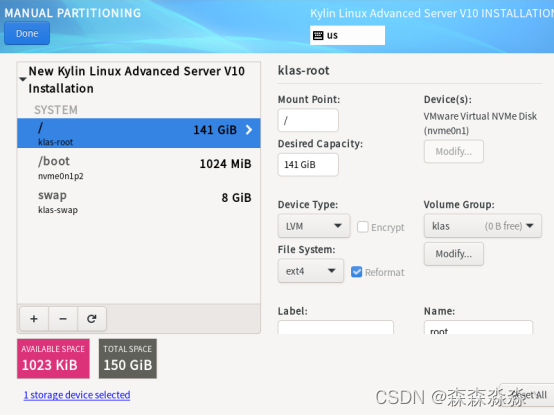
Task: Click the 1024 MiB size value
Action: pos(225,164)
